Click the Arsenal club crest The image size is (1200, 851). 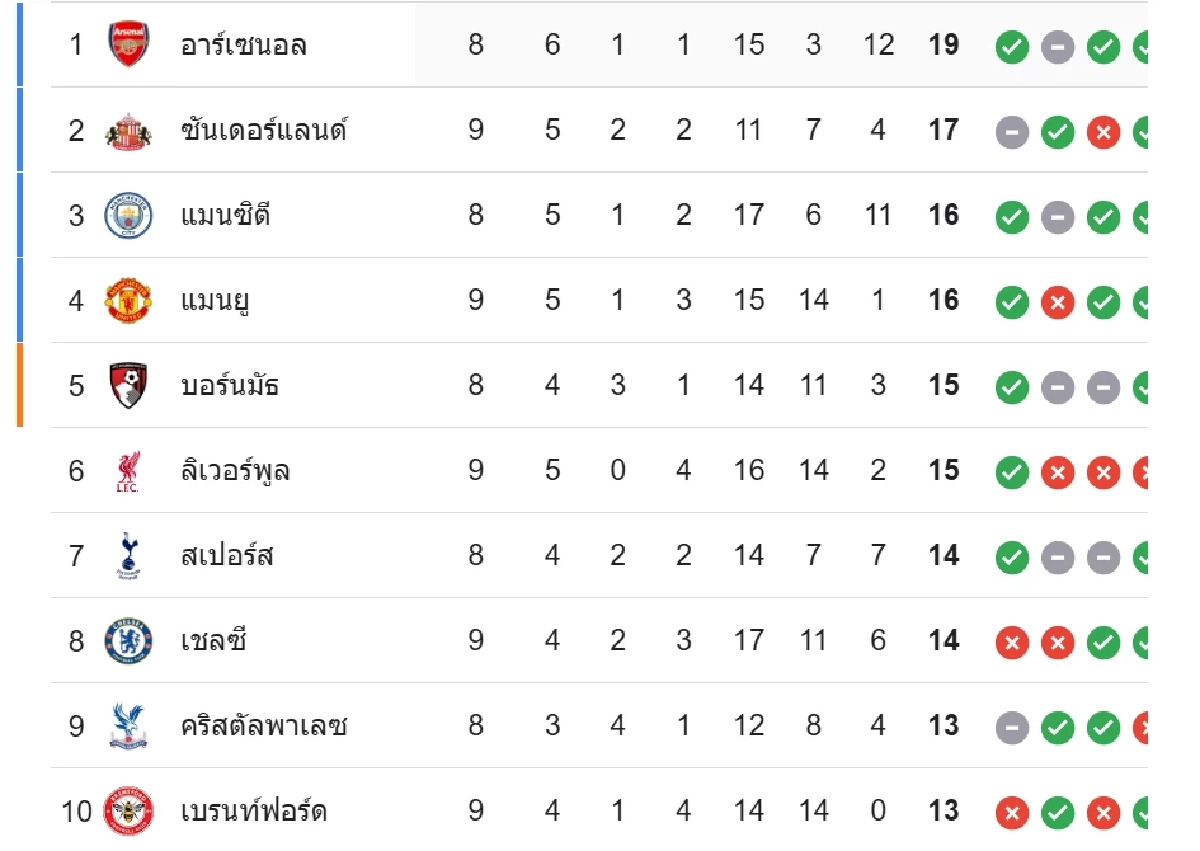(128, 45)
